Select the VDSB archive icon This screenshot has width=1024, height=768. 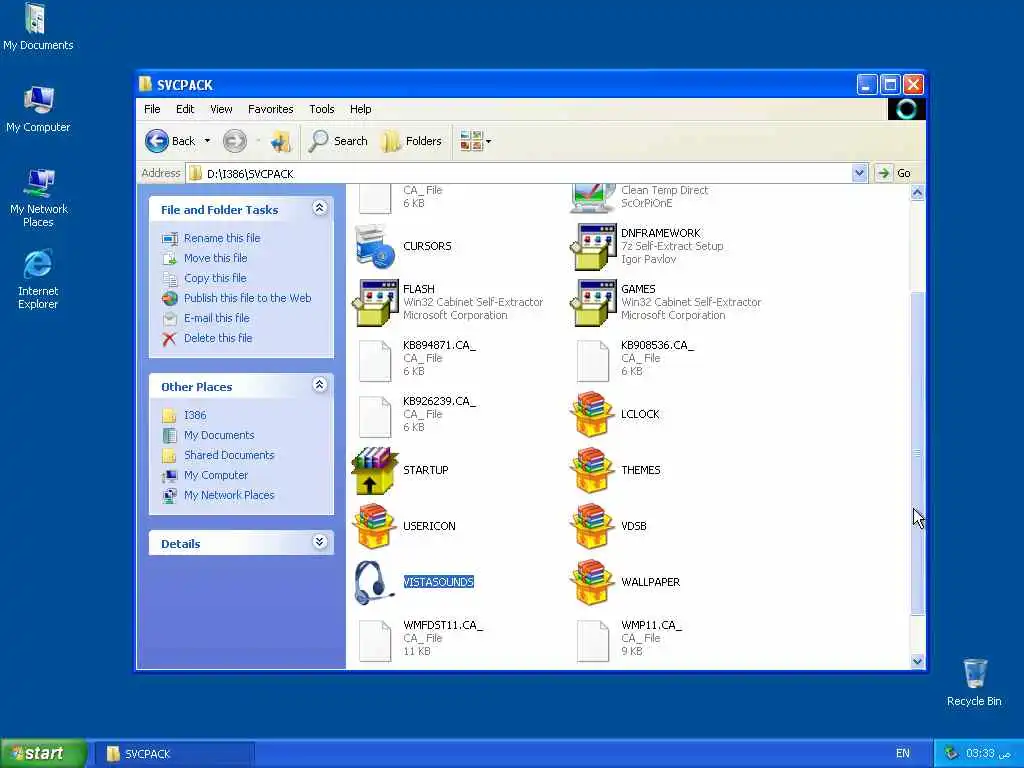pyautogui.click(x=592, y=526)
